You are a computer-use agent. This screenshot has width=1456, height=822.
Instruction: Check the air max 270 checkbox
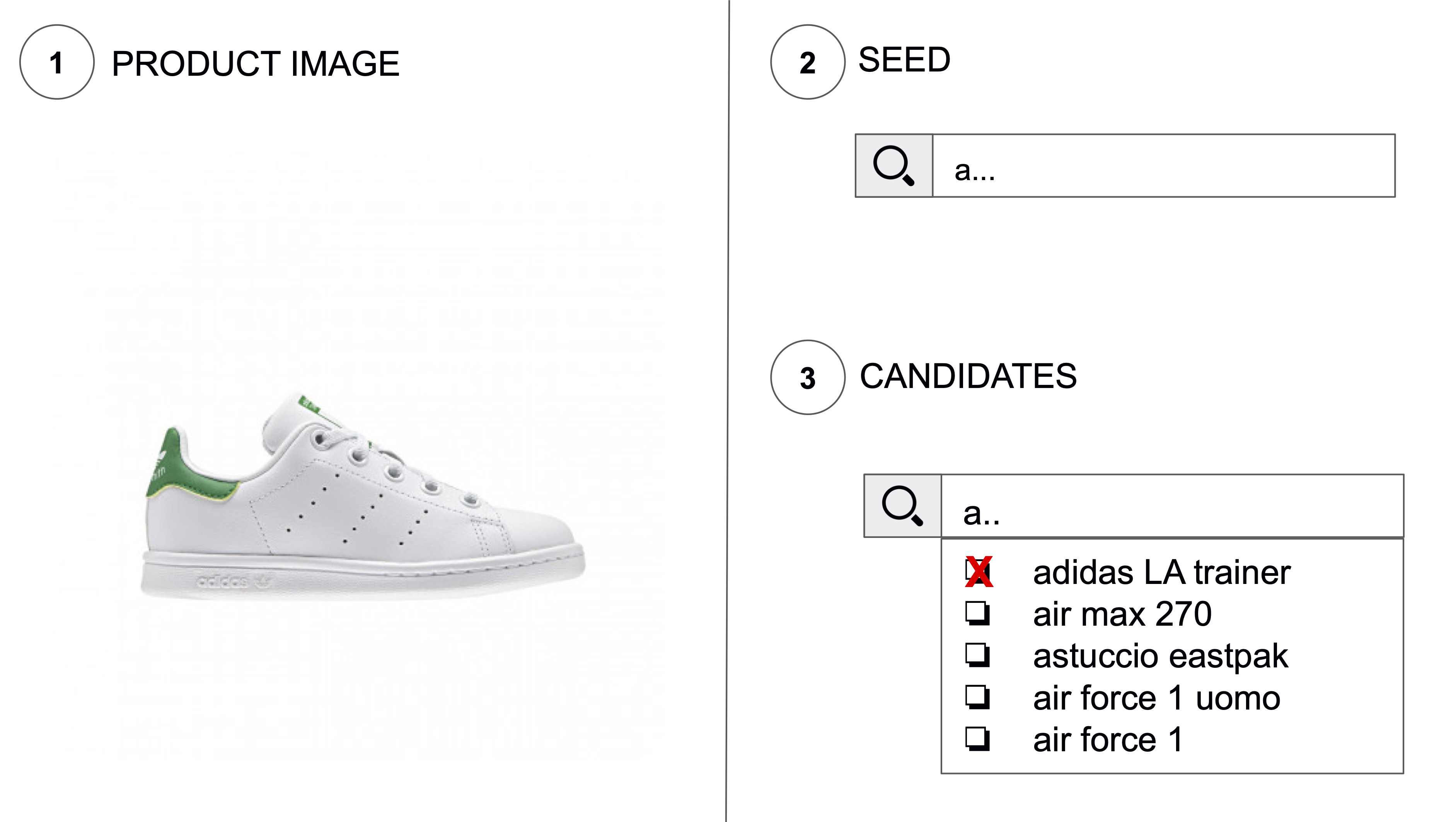coord(977,614)
